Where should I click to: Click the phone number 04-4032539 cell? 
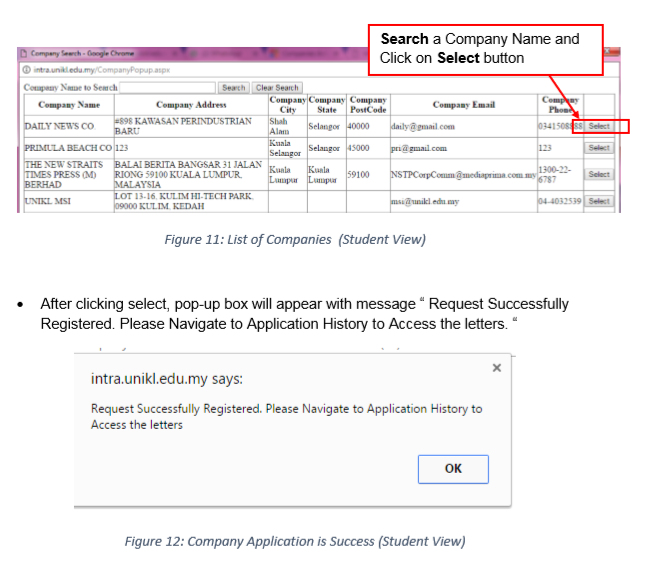[560, 201]
